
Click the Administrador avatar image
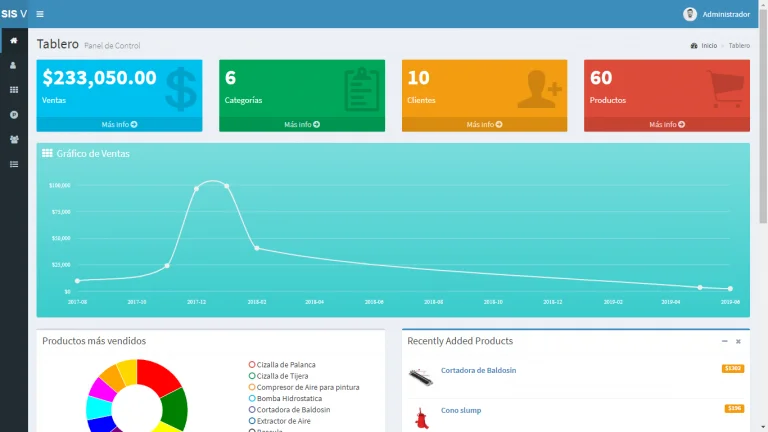690,14
